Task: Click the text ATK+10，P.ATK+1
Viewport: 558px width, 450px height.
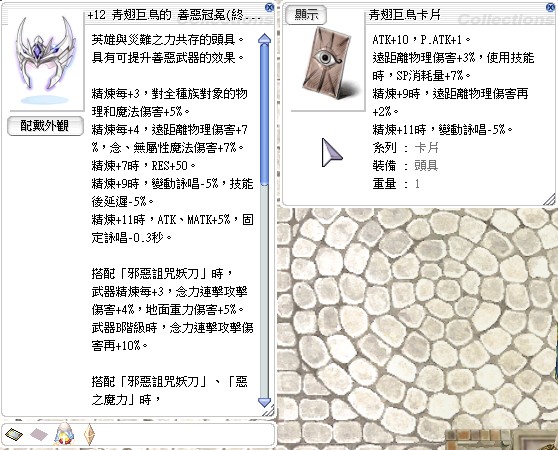Action: click(x=421, y=39)
